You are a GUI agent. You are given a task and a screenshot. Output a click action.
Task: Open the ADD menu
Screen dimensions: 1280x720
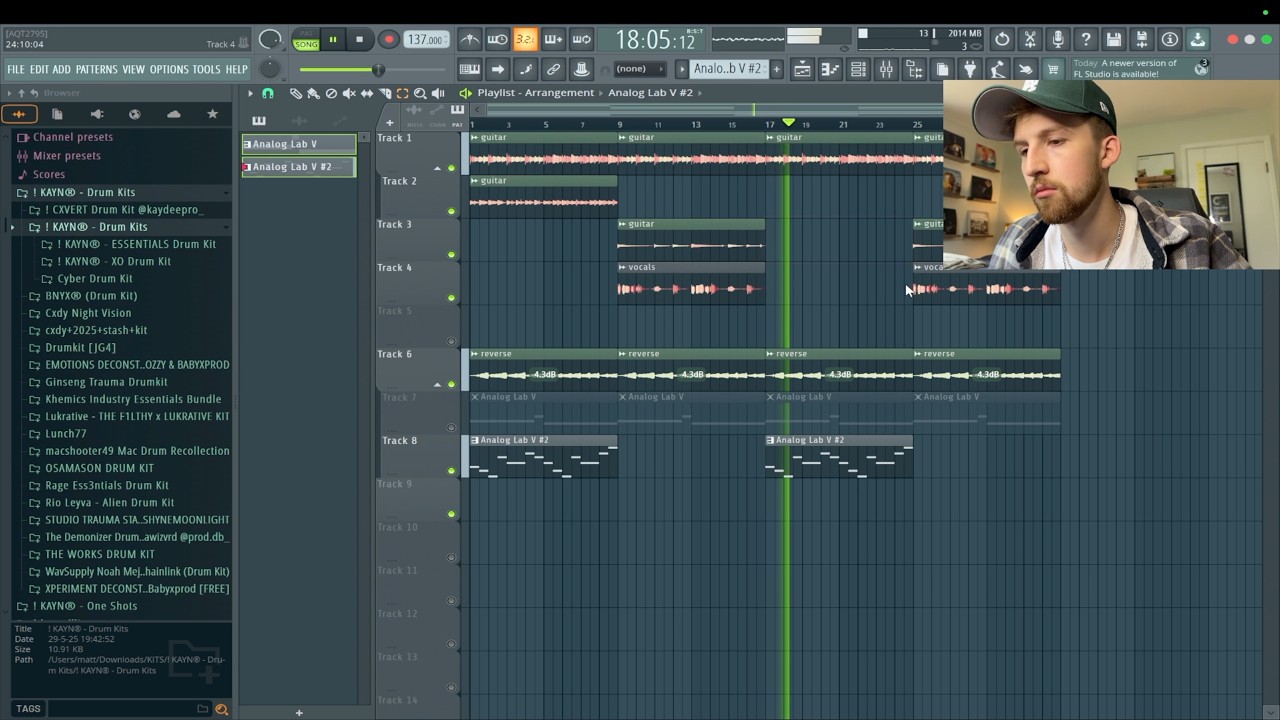pyautogui.click(x=62, y=70)
